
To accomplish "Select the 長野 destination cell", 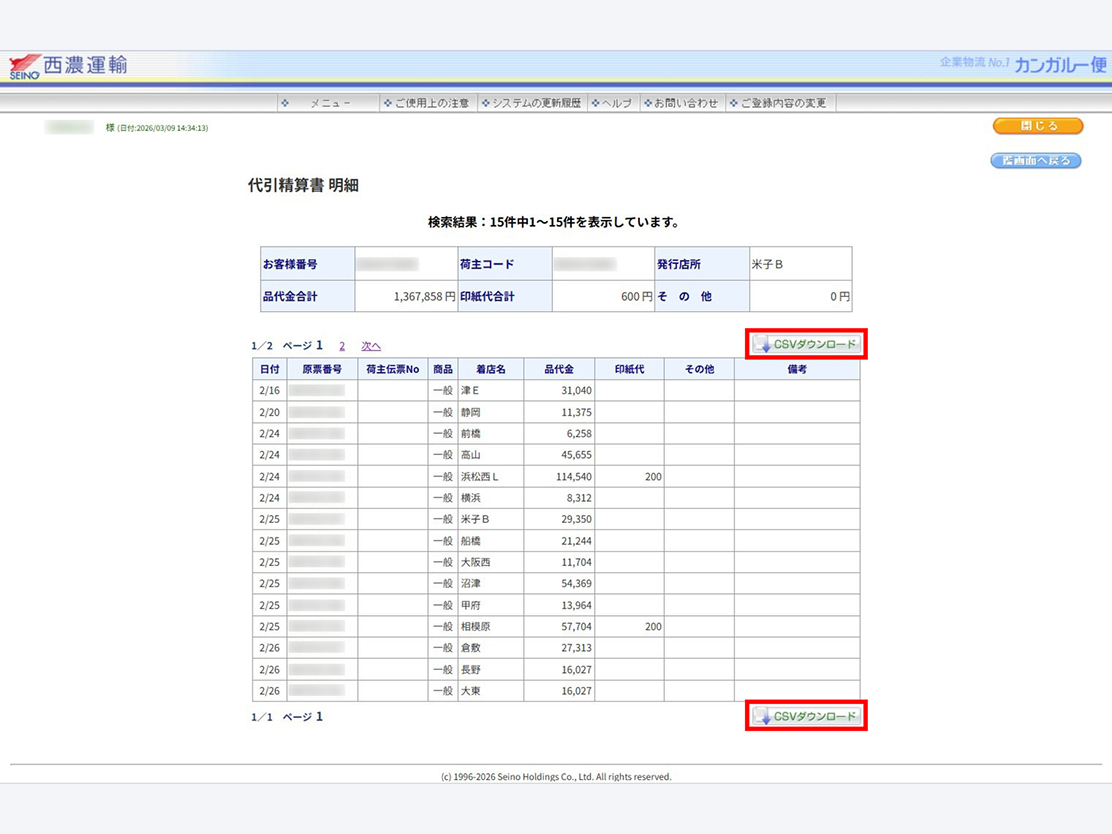I will [491, 669].
